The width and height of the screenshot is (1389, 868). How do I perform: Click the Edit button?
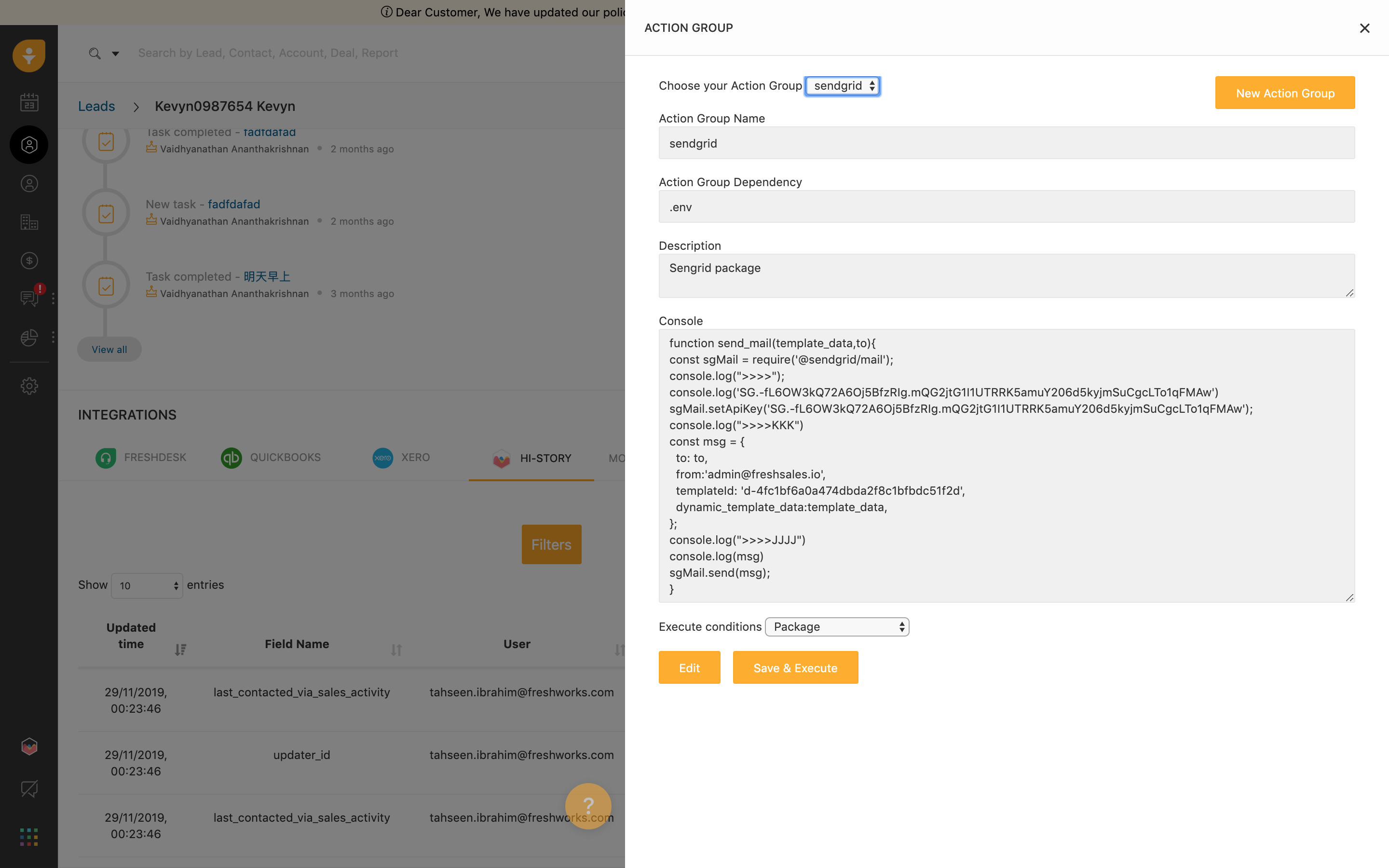[x=689, y=668]
